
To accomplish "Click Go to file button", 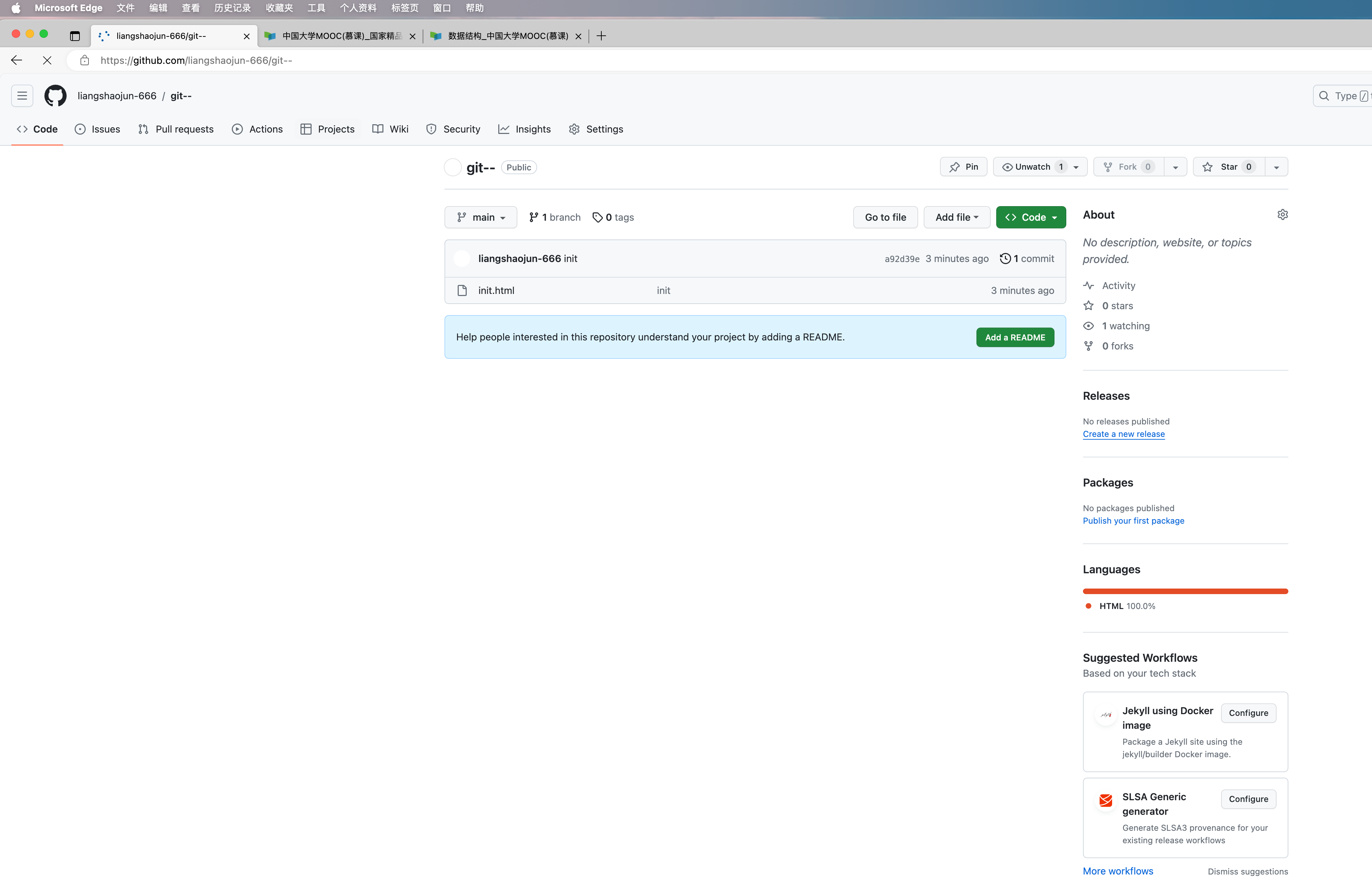I will (886, 217).
